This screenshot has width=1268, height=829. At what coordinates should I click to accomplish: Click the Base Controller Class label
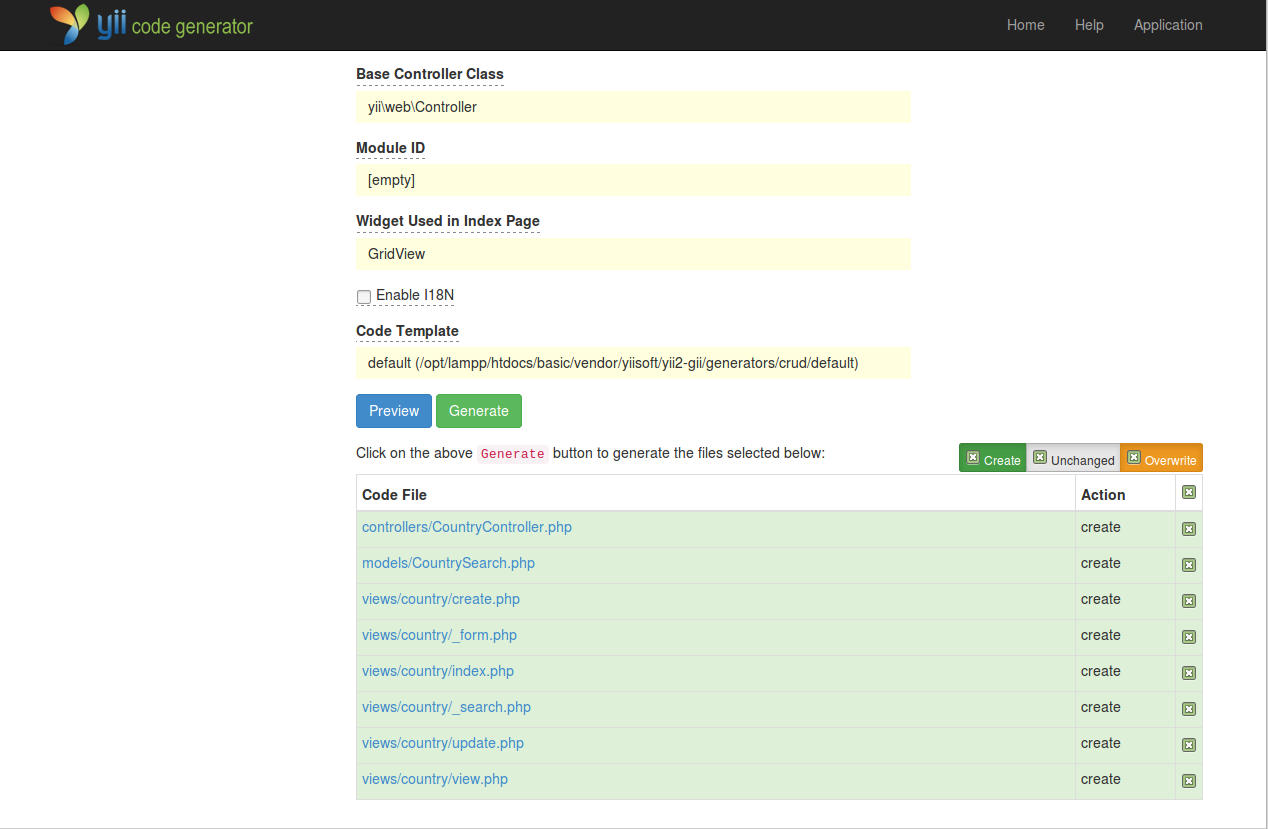coord(430,74)
